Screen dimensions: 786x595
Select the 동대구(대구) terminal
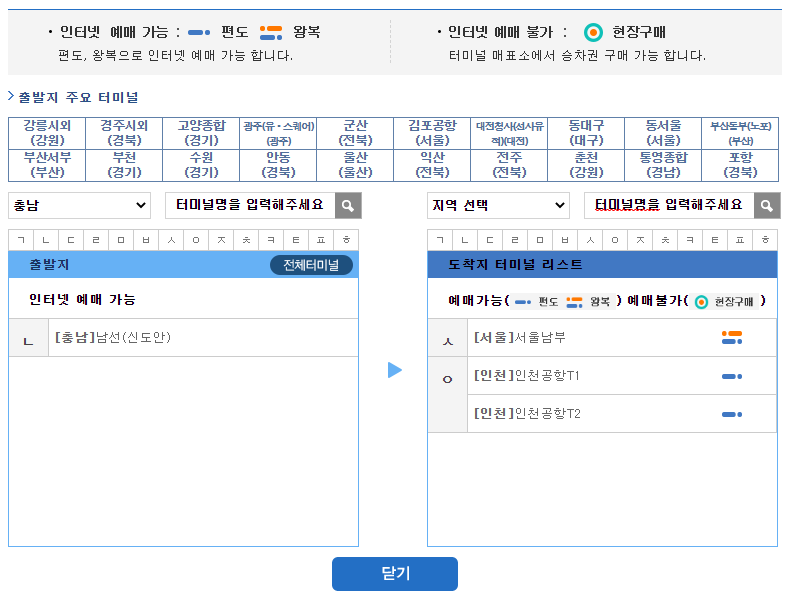coord(586,133)
